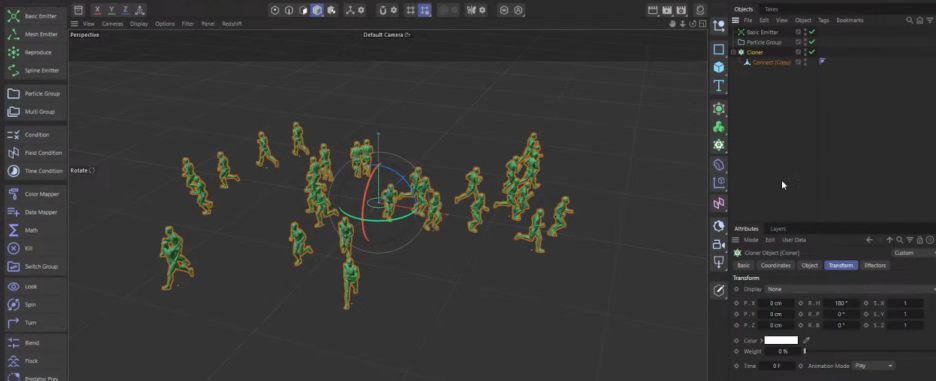Viewport: 936px width, 381px height.
Task: Select the blue Cube primitive icon
Action: pyautogui.click(x=719, y=67)
